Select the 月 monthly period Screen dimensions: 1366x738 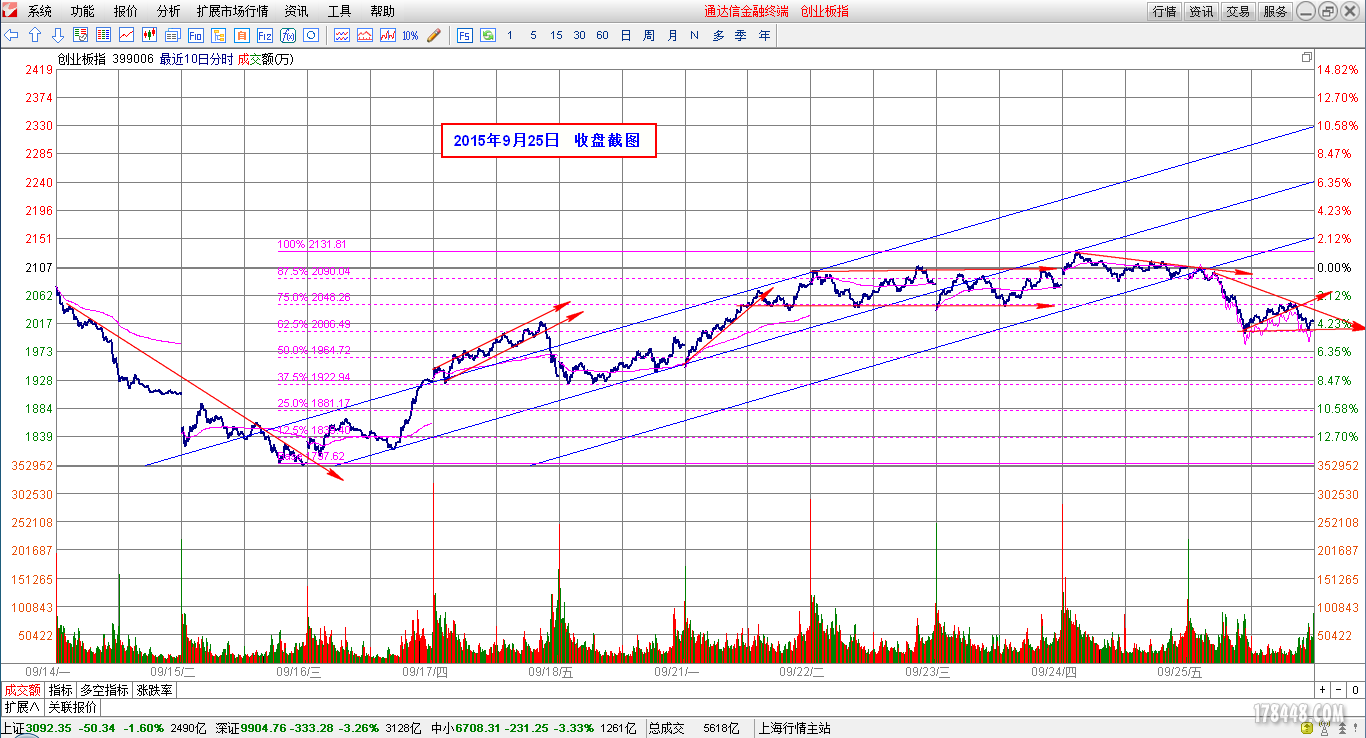click(x=672, y=35)
